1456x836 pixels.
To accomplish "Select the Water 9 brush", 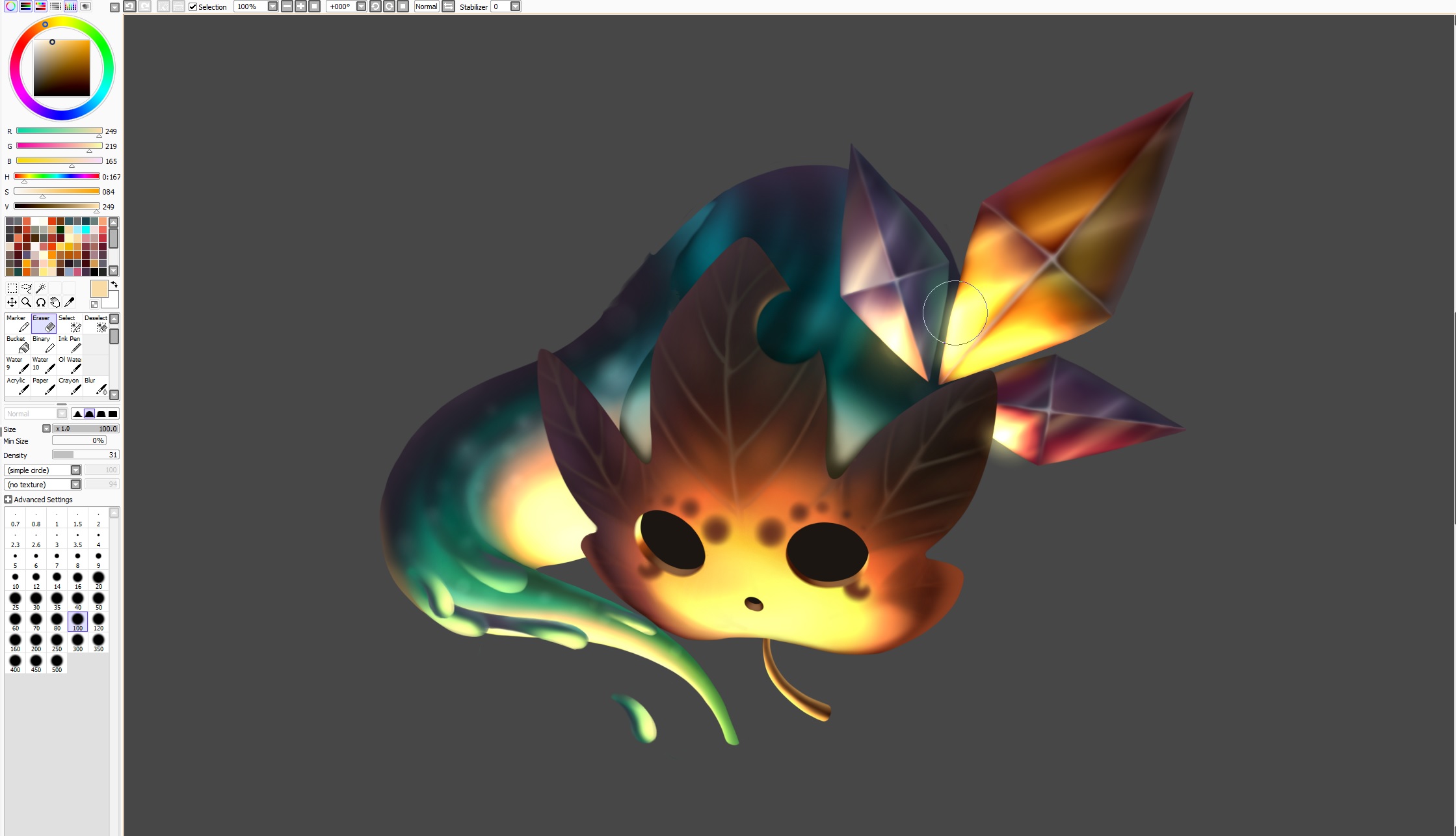I will click(x=18, y=365).
